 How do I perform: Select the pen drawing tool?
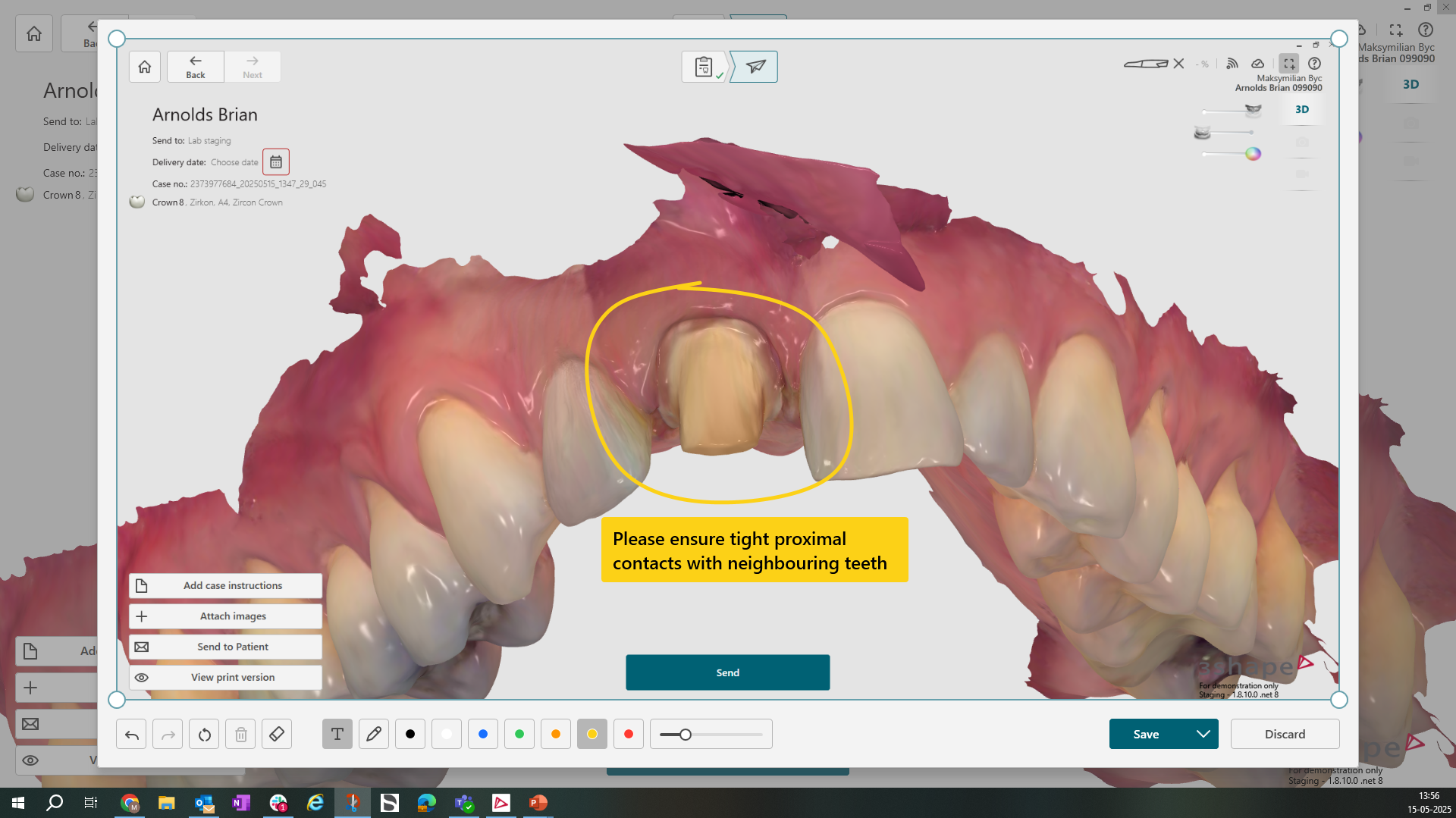click(374, 734)
